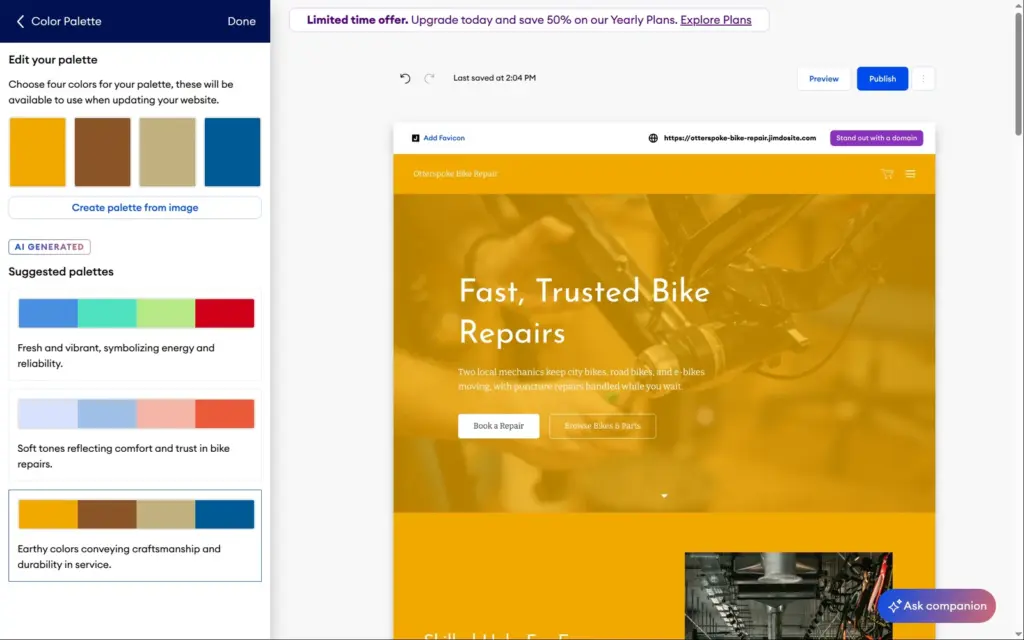This screenshot has width=1024, height=640.
Task: Click Create palette from image button
Action: click(135, 208)
